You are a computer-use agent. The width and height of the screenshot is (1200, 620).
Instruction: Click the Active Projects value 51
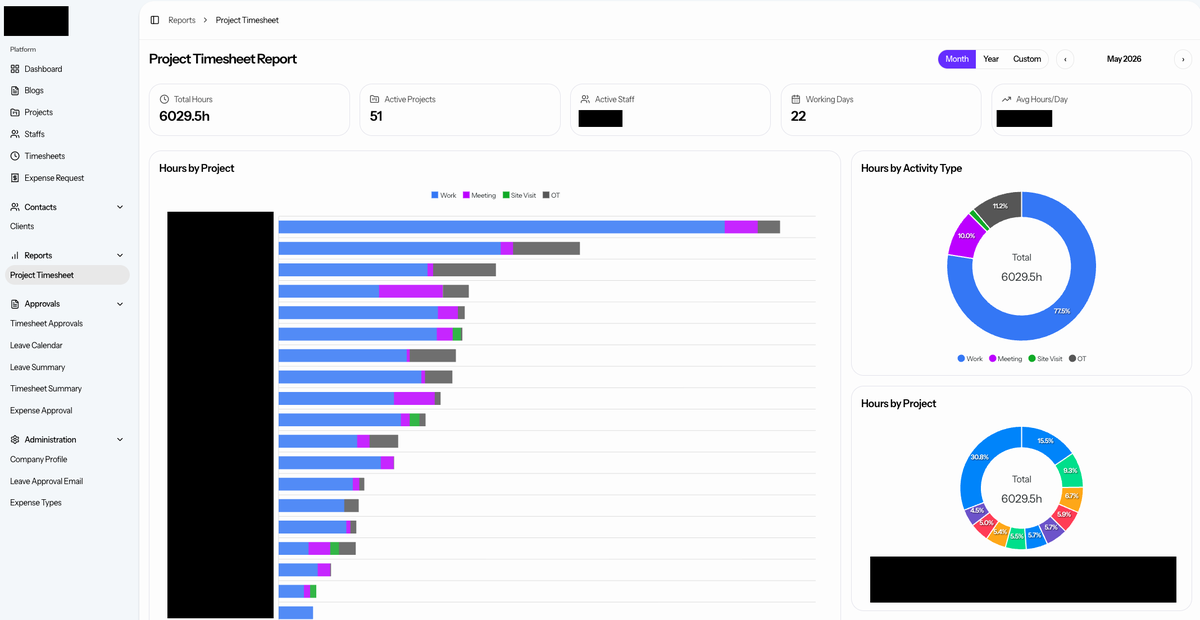376,116
